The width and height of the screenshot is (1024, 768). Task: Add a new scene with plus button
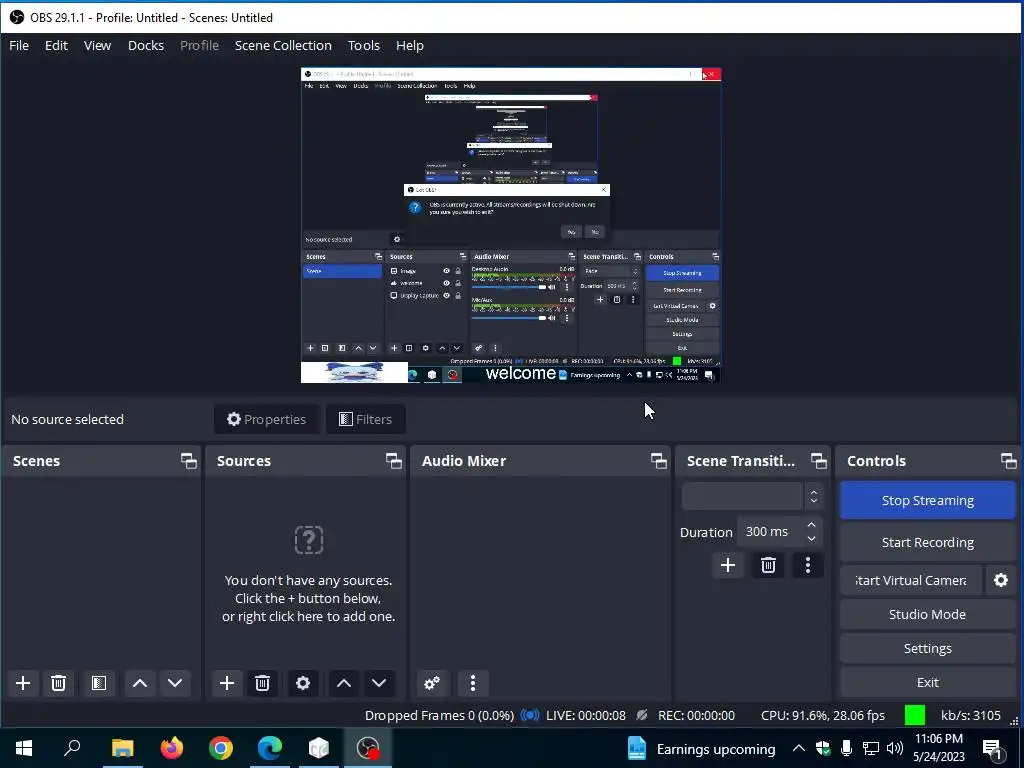(23, 683)
